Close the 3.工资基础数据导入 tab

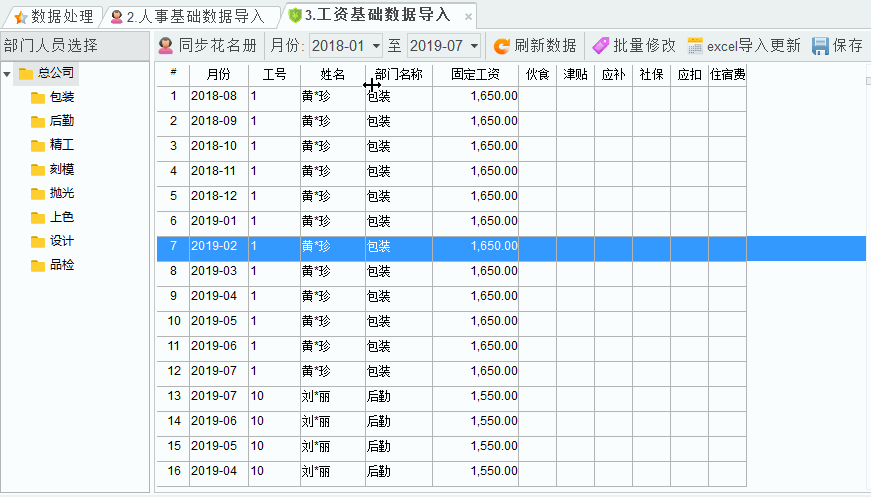[x=468, y=17]
